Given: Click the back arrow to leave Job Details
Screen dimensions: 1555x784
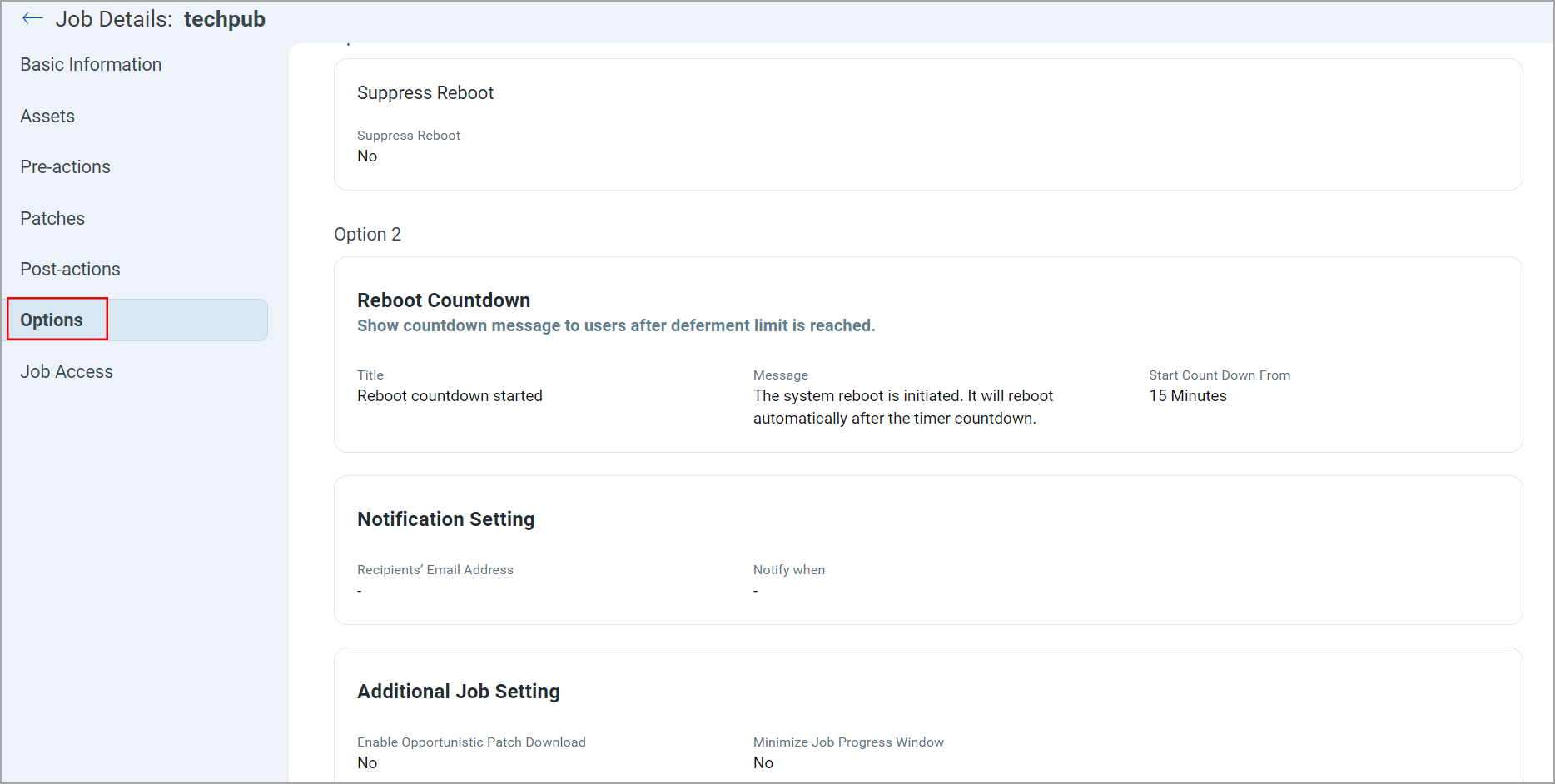Looking at the screenshot, I should (32, 18).
